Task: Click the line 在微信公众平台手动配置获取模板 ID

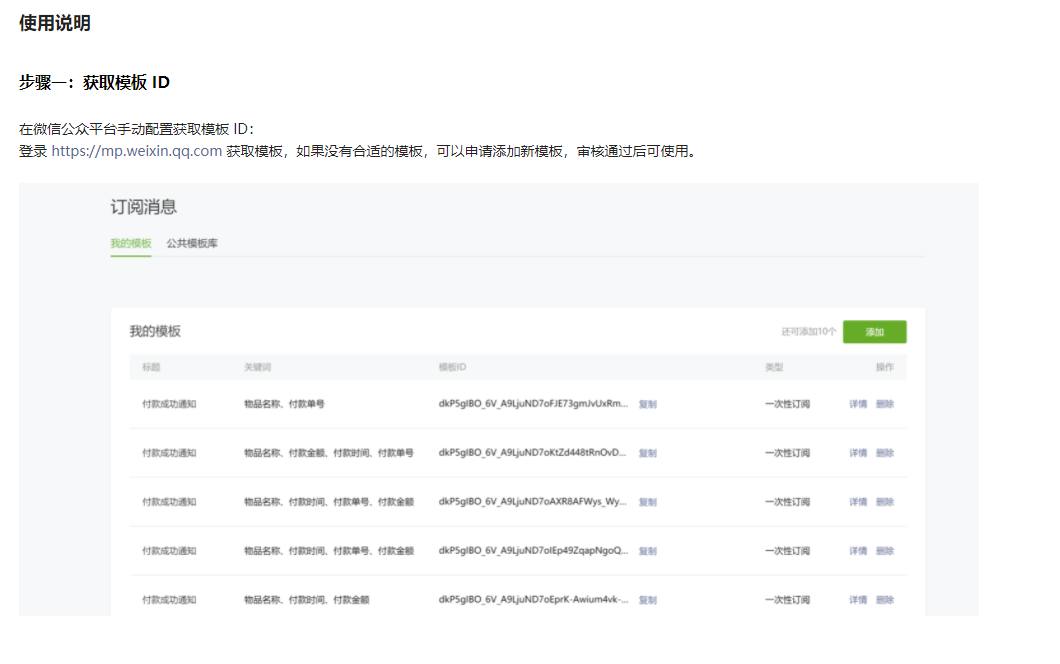Action: tap(137, 129)
